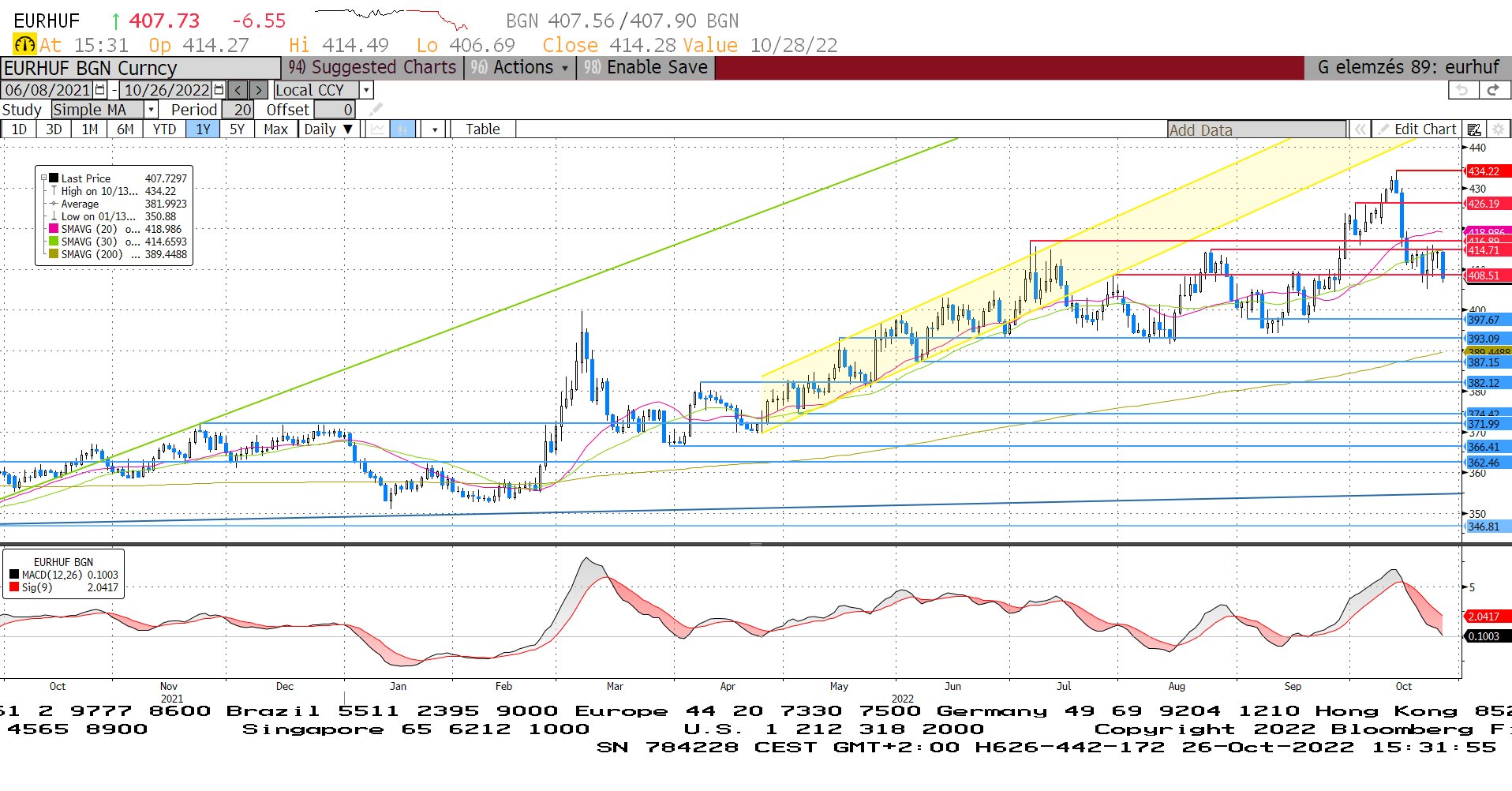The height and width of the screenshot is (791, 1512).
Task: Click the 2.0417 MACD signal value label
Action: [x=1488, y=617]
